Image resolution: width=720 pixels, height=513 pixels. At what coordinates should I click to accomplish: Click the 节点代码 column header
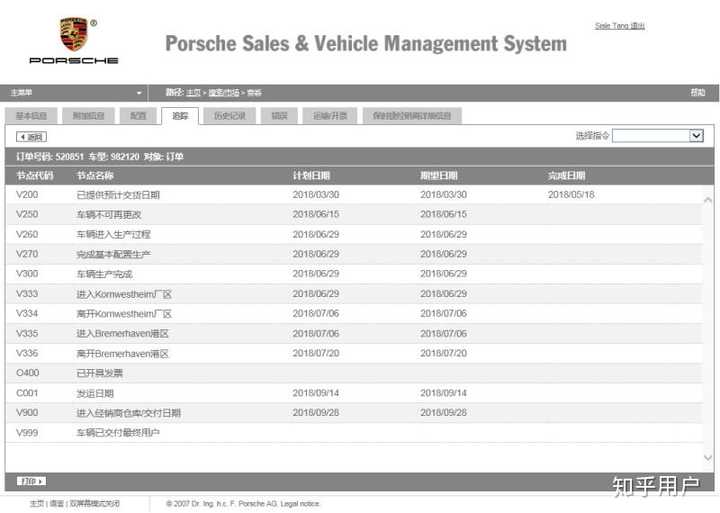pyautogui.click(x=35, y=176)
